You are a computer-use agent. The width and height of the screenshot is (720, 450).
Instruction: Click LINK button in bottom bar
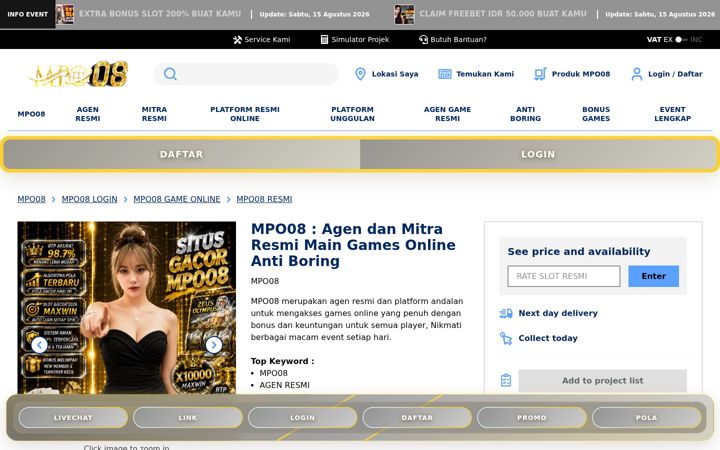coord(188,418)
